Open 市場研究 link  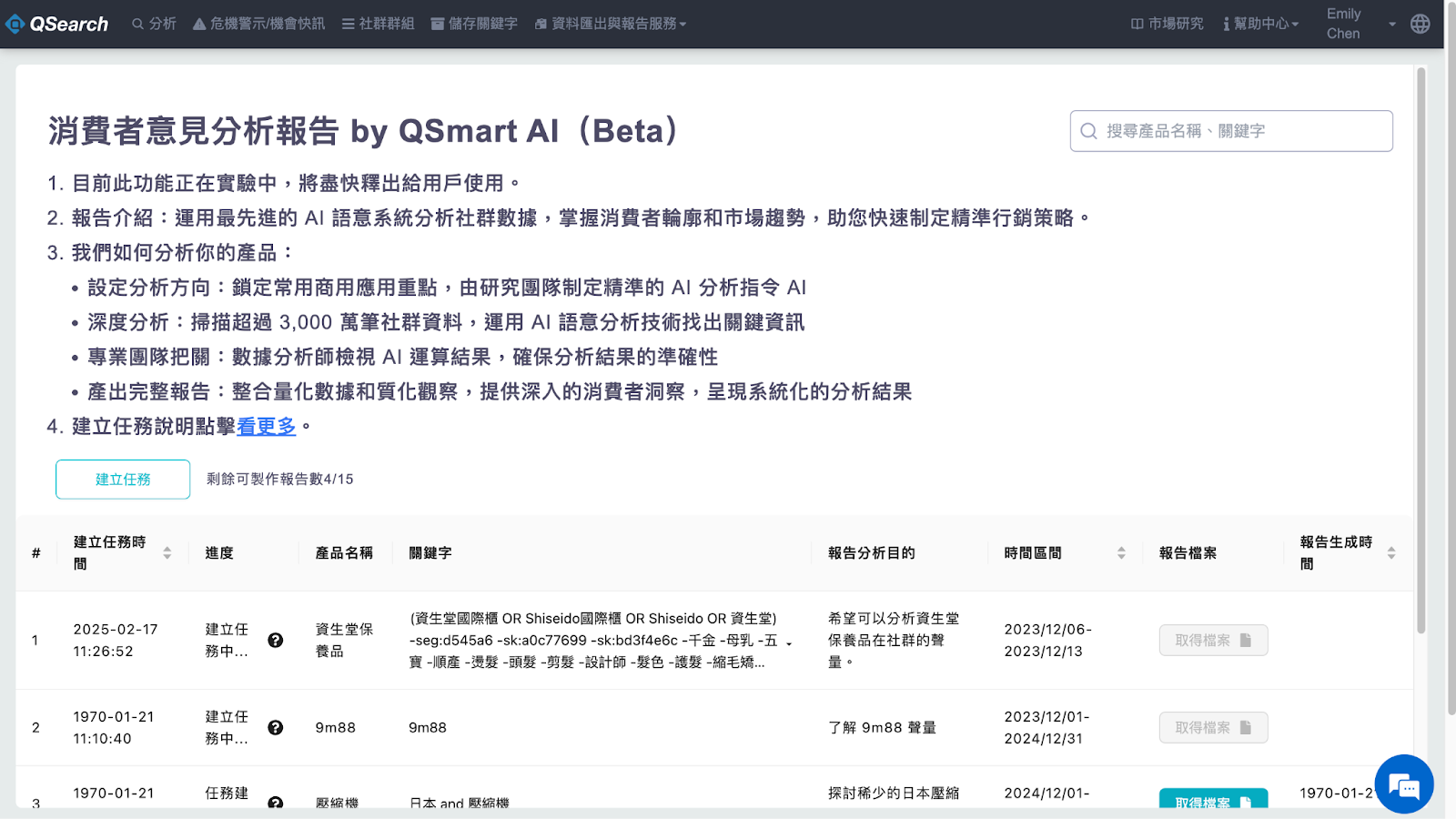pyautogui.click(x=1167, y=24)
